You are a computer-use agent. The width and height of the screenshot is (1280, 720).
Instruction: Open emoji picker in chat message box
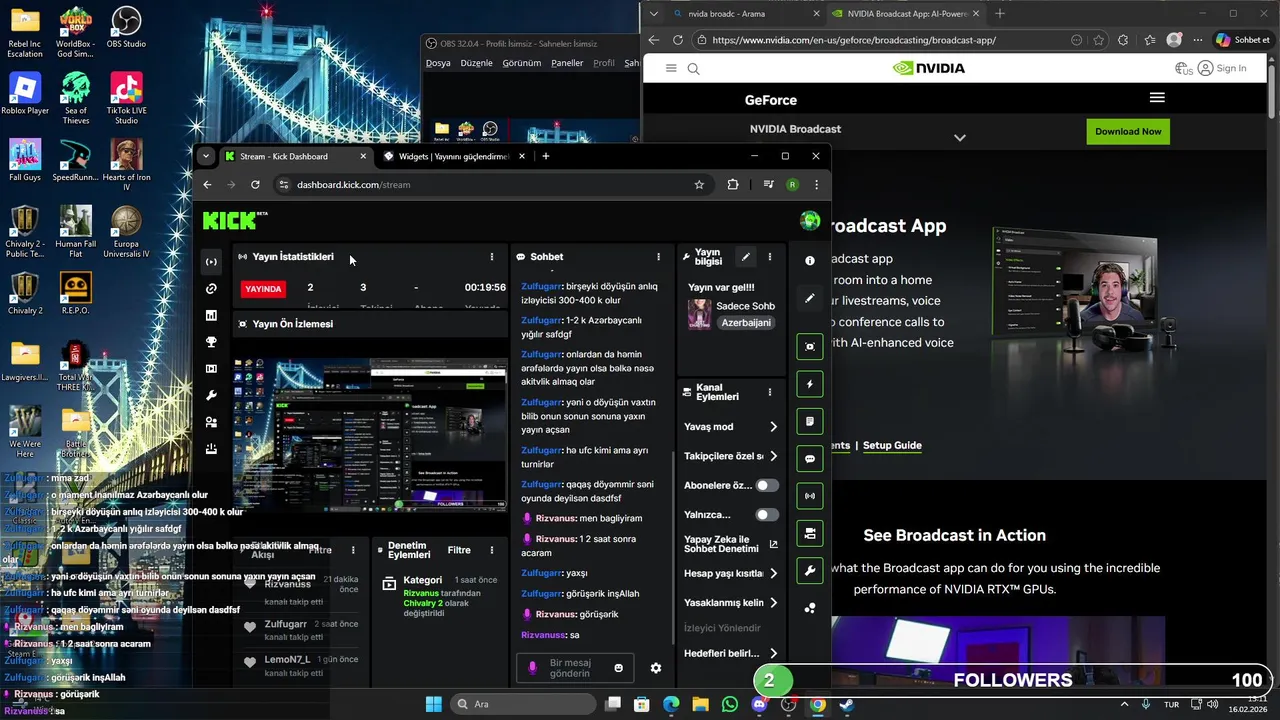618,668
